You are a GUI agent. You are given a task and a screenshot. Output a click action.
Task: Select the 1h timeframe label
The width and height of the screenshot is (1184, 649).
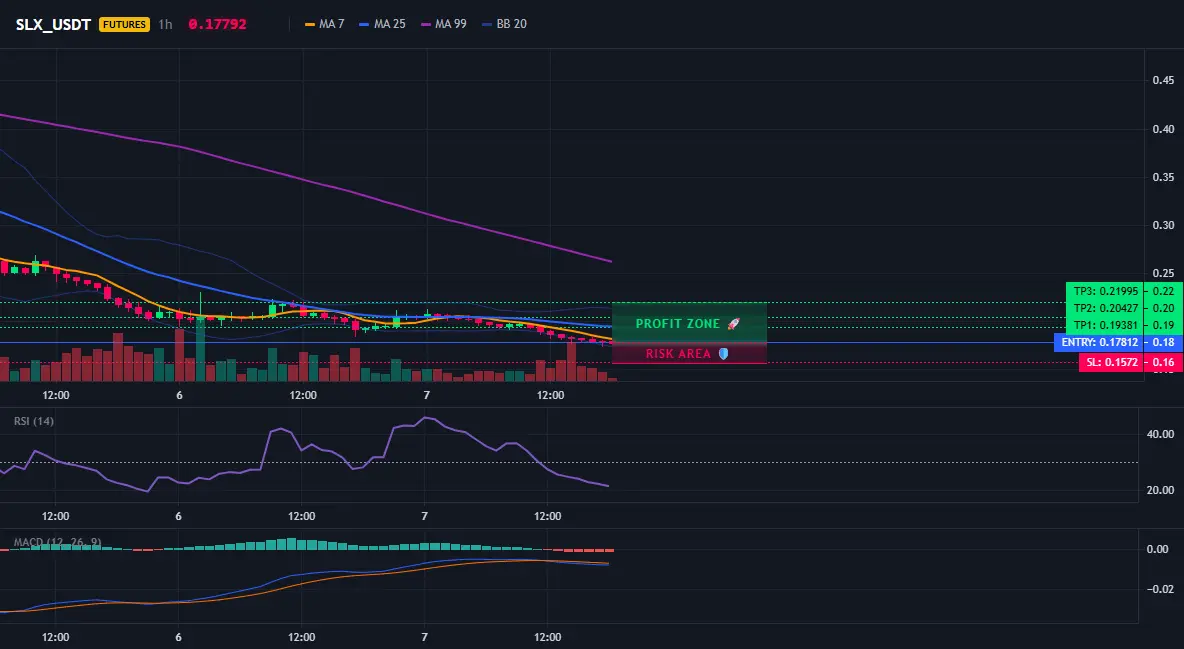coord(165,24)
